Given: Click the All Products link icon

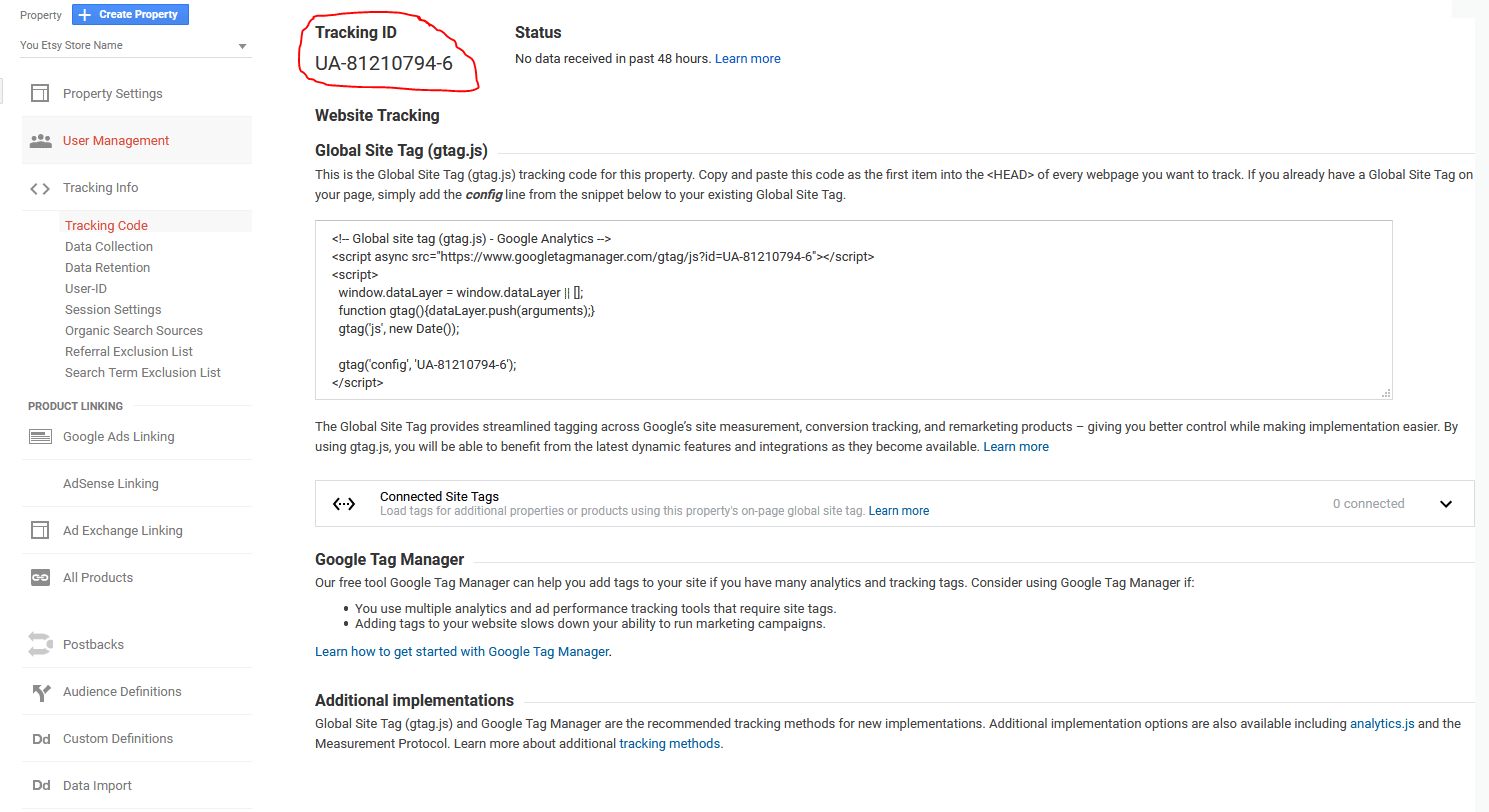Looking at the screenshot, I should (x=40, y=578).
